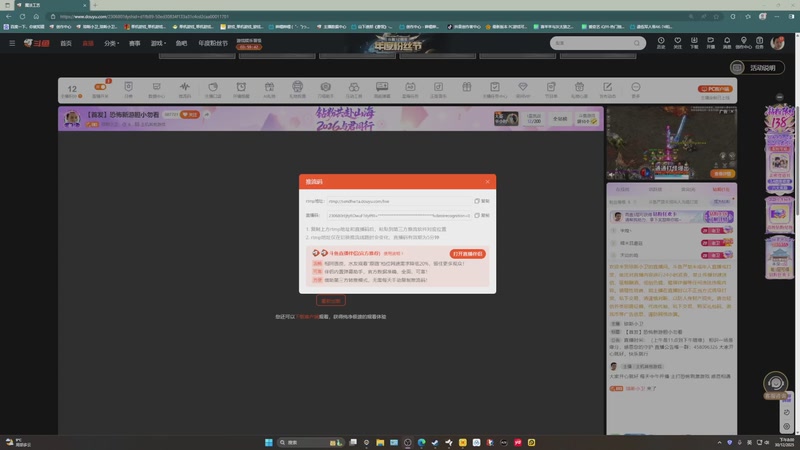Image resolution: width=800 pixels, height=450 pixels.
Task: Bookmark the page with the star icon
Action: click(x=716, y=16)
